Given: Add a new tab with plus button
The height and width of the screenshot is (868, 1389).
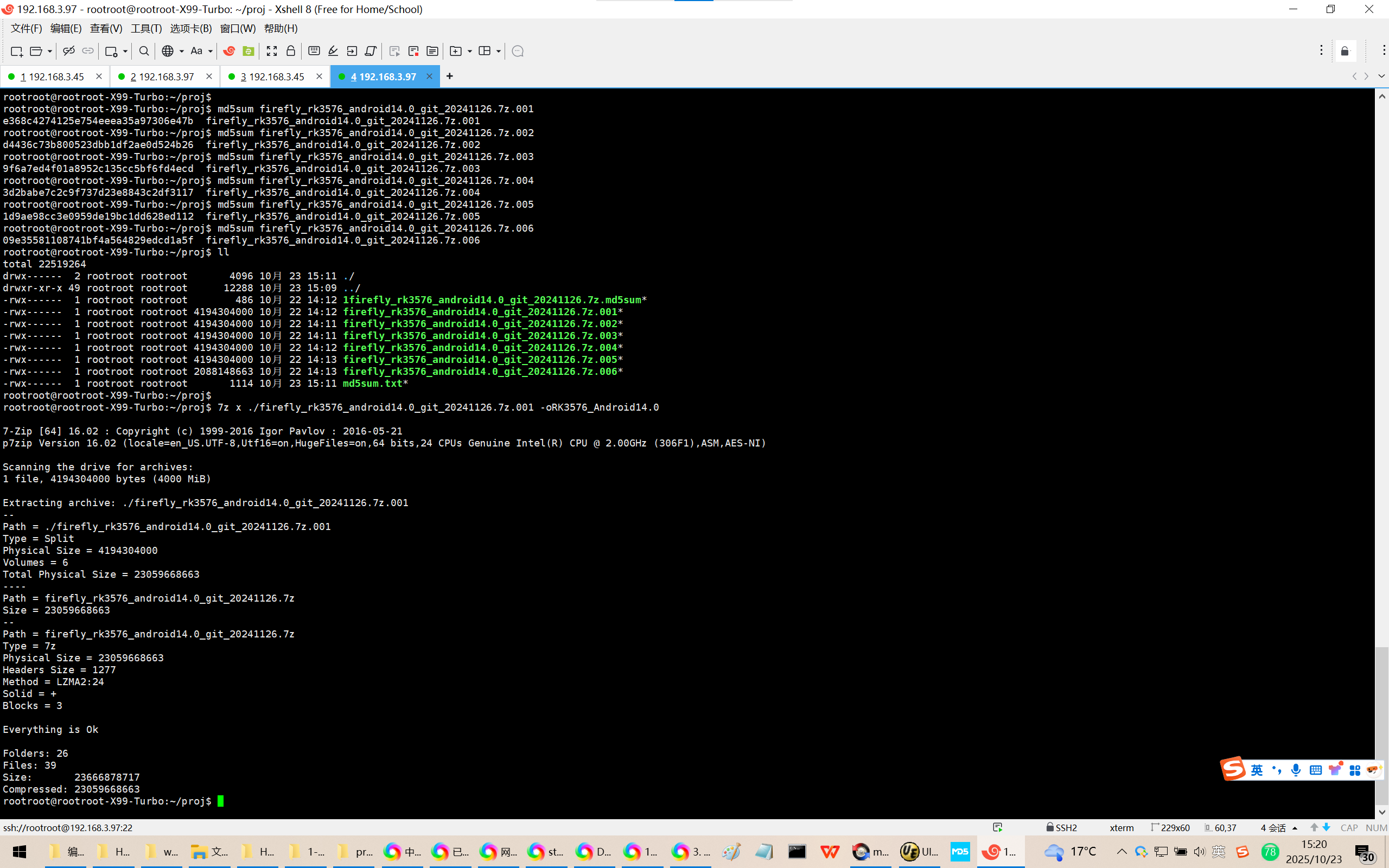Looking at the screenshot, I should click(x=449, y=76).
